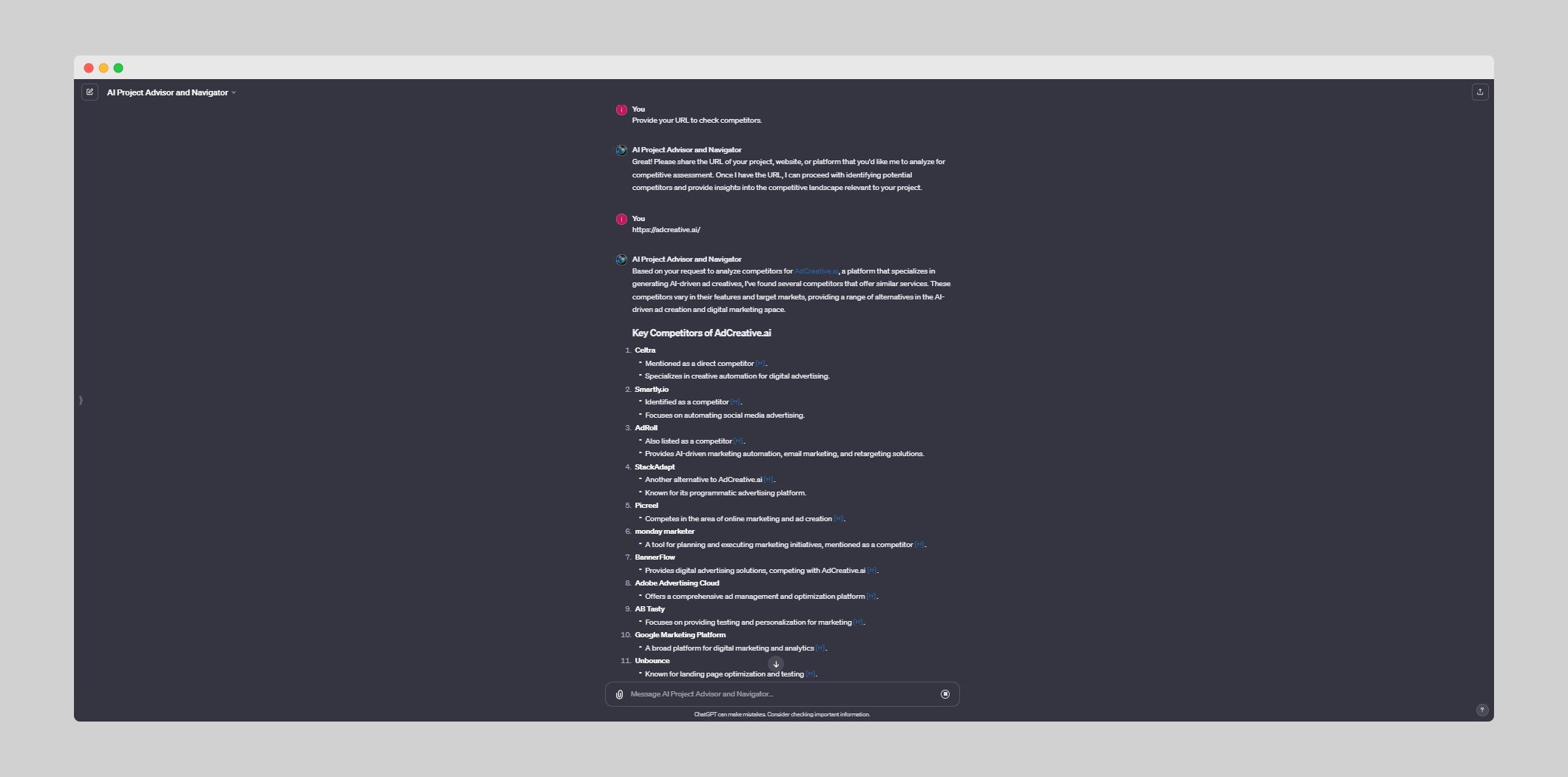Click the new chat compose icon
This screenshot has width=1568, height=777.
pos(89,92)
